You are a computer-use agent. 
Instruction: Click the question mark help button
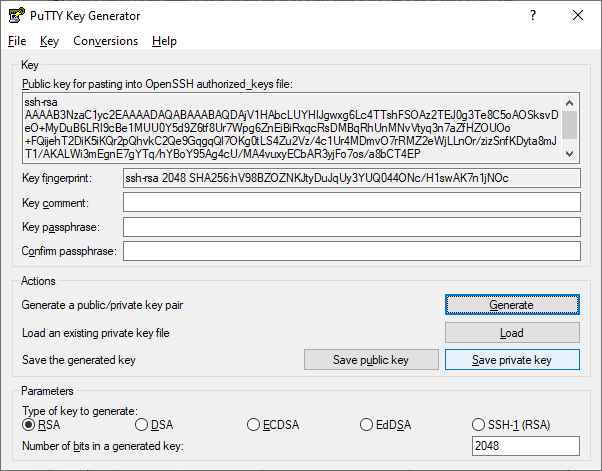point(532,16)
